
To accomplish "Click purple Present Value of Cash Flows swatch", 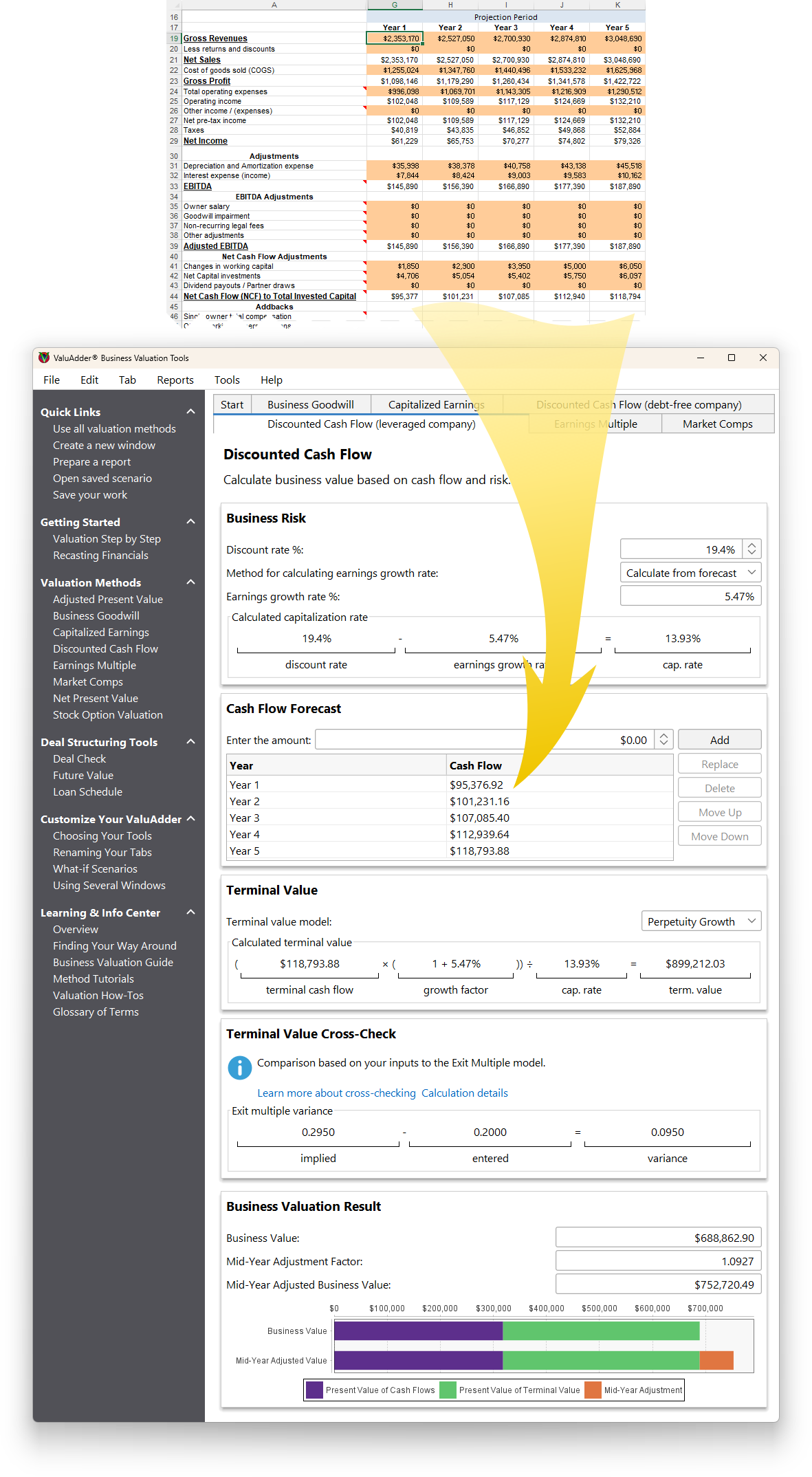I will click(314, 1390).
